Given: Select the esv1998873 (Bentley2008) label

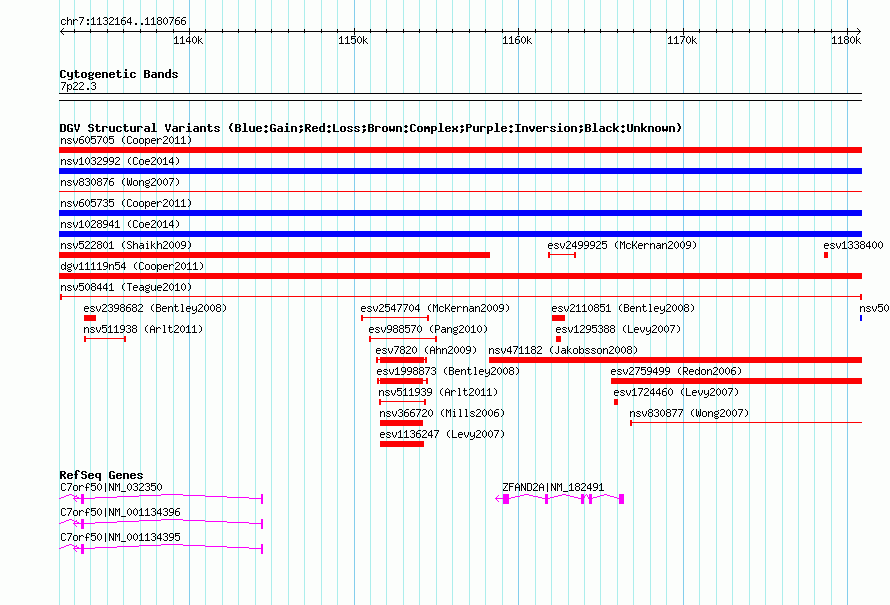Looking at the screenshot, I should click(448, 371).
